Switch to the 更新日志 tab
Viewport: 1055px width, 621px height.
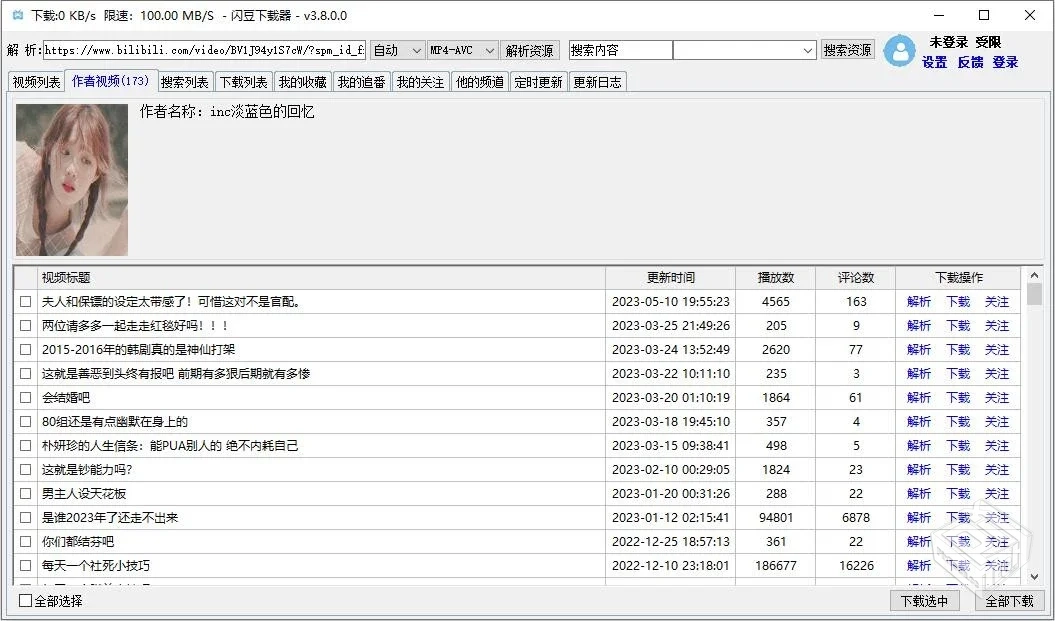point(598,82)
